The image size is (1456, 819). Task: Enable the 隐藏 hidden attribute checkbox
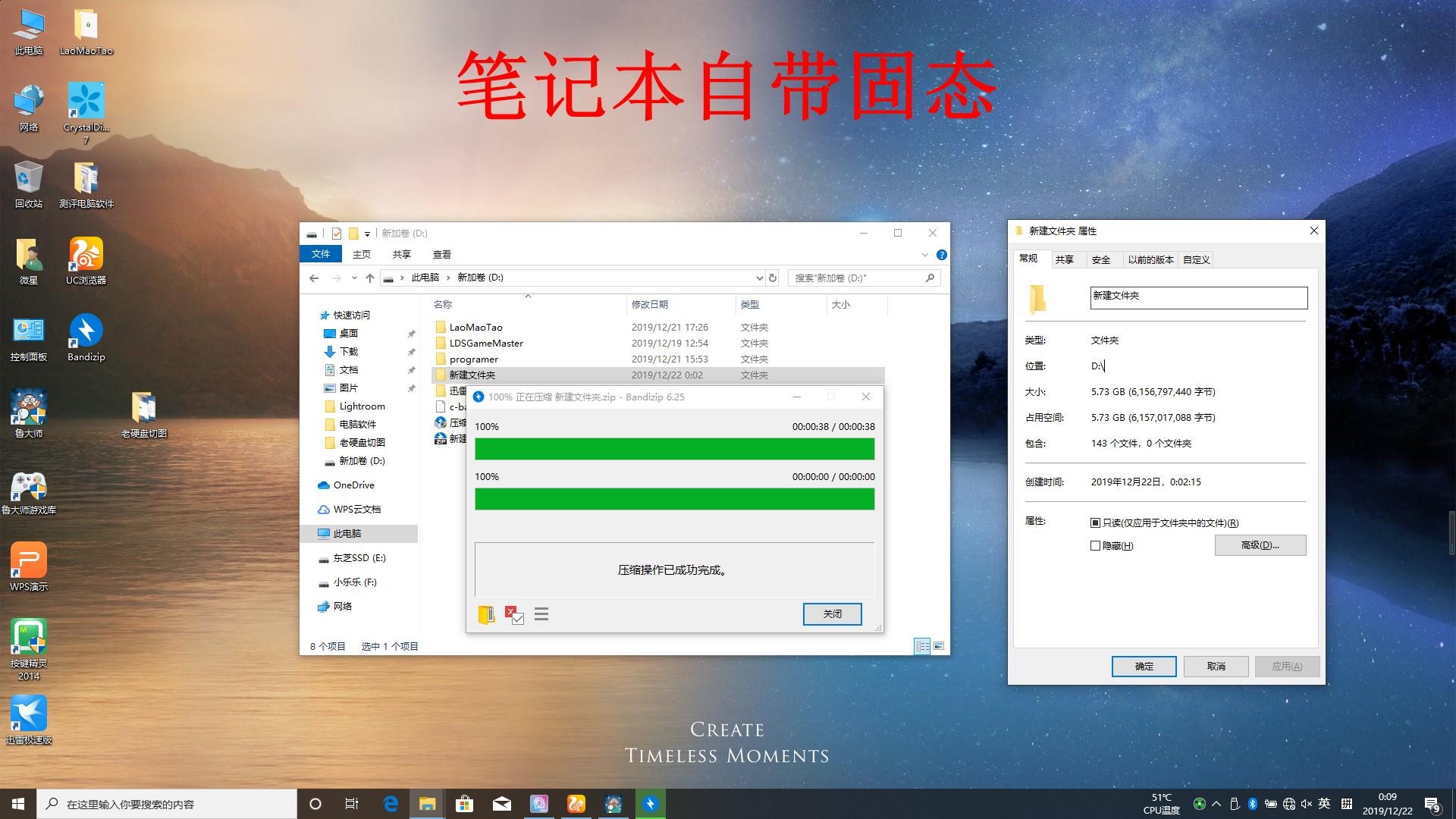click(1095, 545)
